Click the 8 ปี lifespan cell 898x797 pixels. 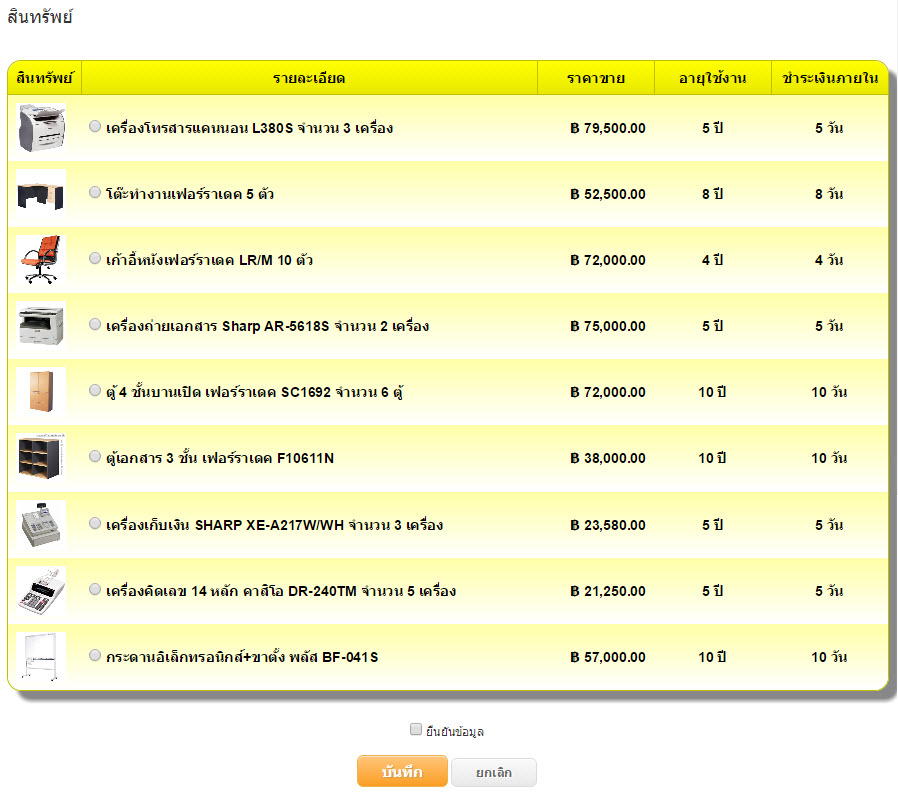712,194
